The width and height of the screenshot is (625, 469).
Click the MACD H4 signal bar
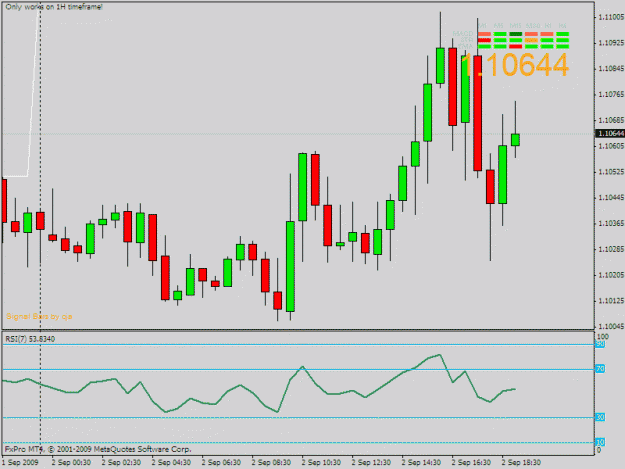pyautogui.click(x=562, y=34)
